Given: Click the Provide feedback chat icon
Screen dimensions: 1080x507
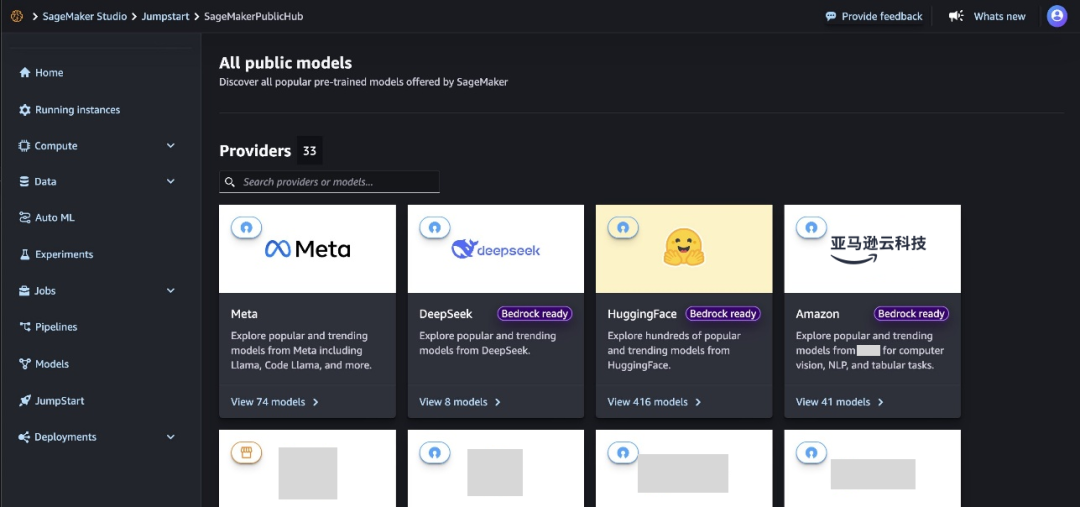Looking at the screenshot, I should [831, 16].
